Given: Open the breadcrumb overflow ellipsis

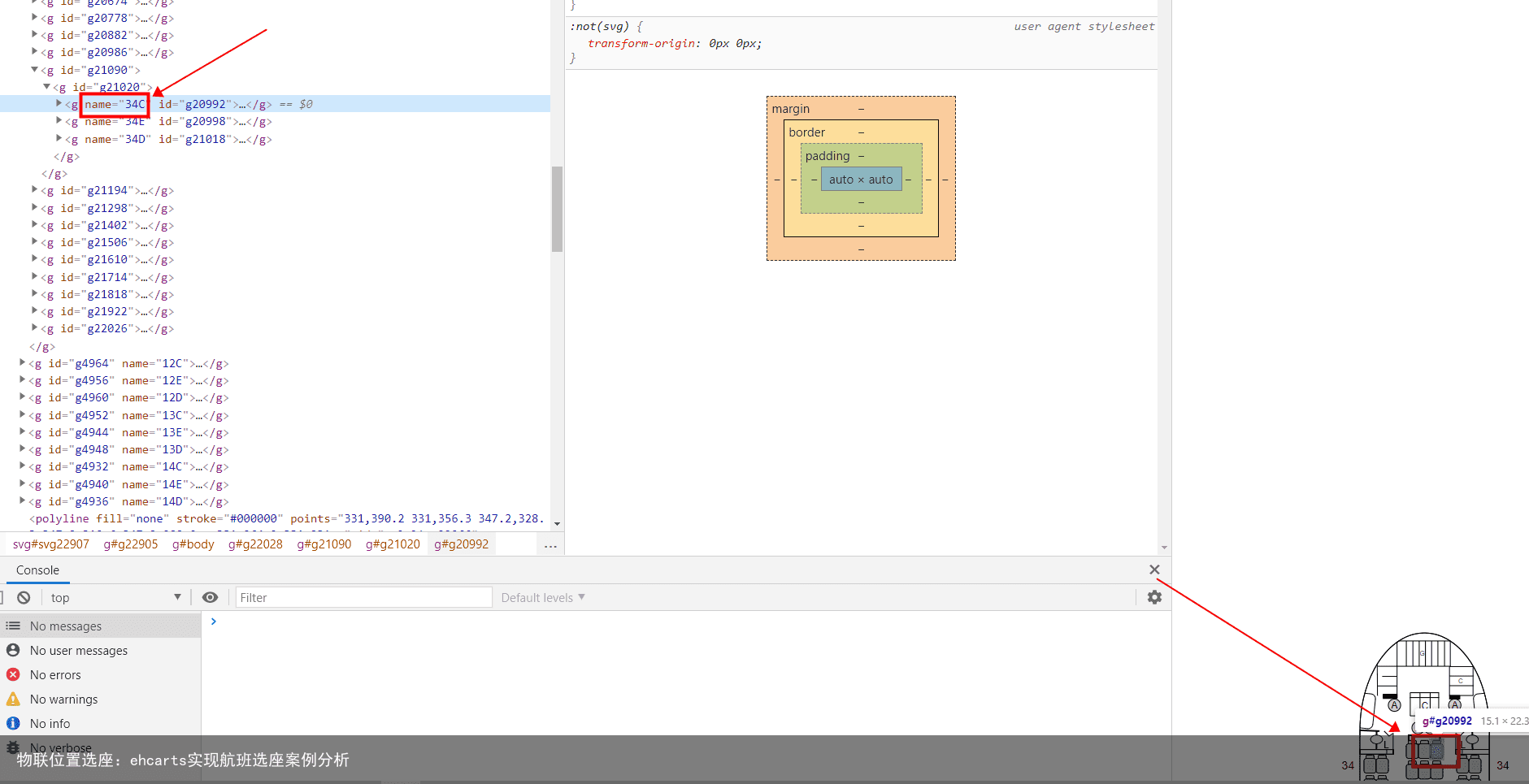Looking at the screenshot, I should (x=550, y=545).
